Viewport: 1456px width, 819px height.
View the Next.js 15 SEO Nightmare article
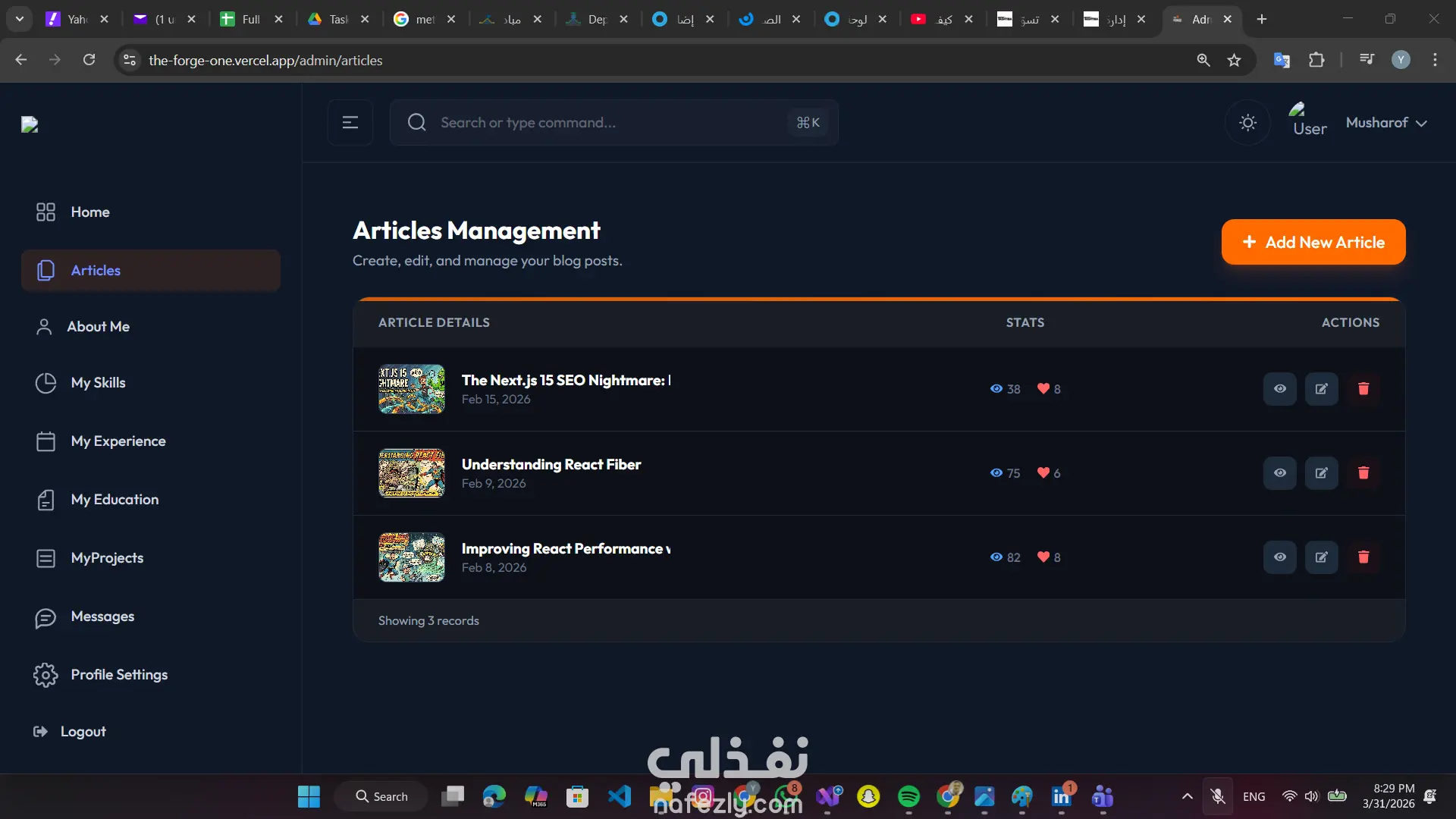[x=1279, y=389]
